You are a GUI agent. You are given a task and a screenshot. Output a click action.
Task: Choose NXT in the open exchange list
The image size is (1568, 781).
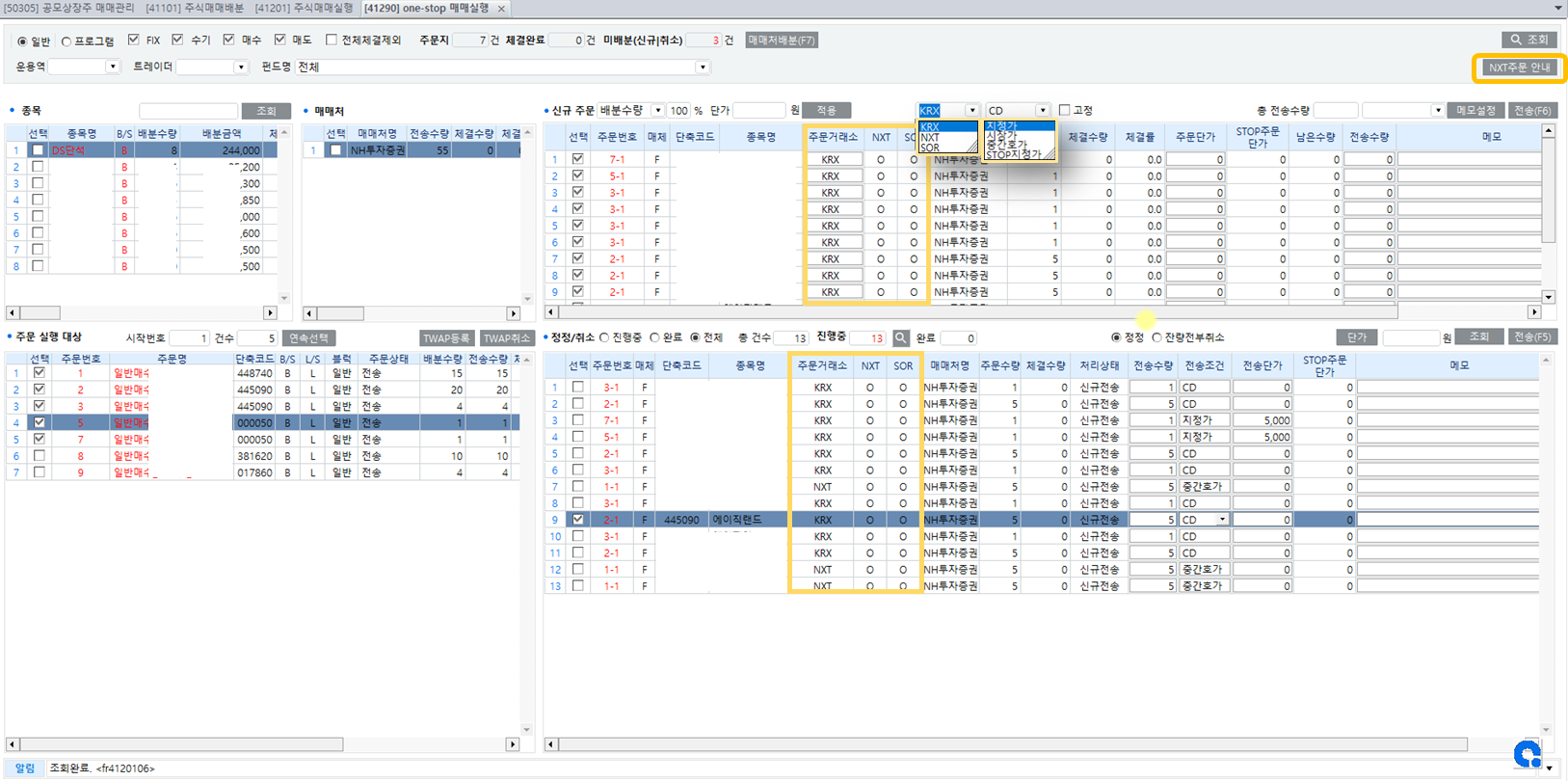pyautogui.click(x=931, y=138)
